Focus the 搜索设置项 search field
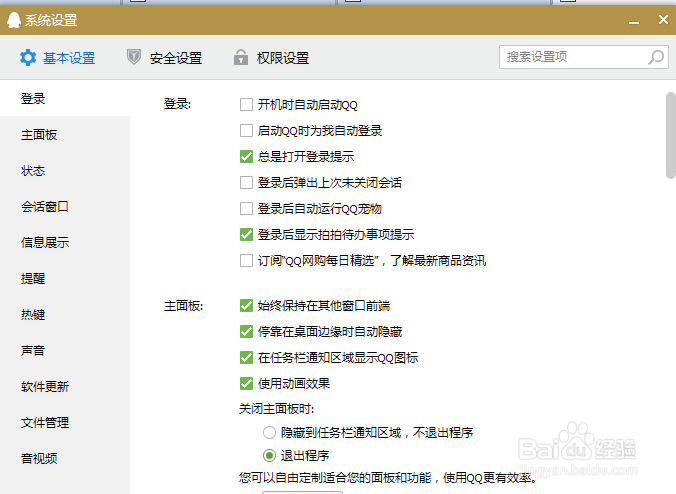The image size is (676, 494). pos(584,57)
